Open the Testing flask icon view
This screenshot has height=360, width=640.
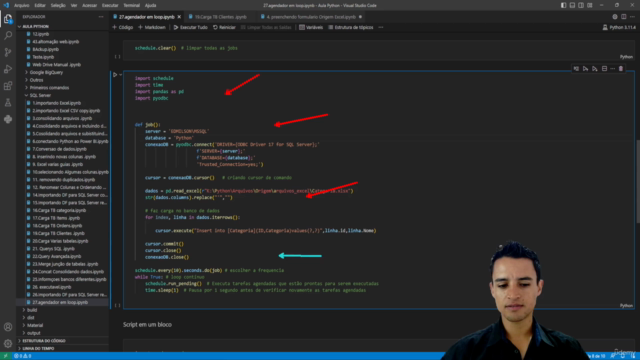point(8,102)
